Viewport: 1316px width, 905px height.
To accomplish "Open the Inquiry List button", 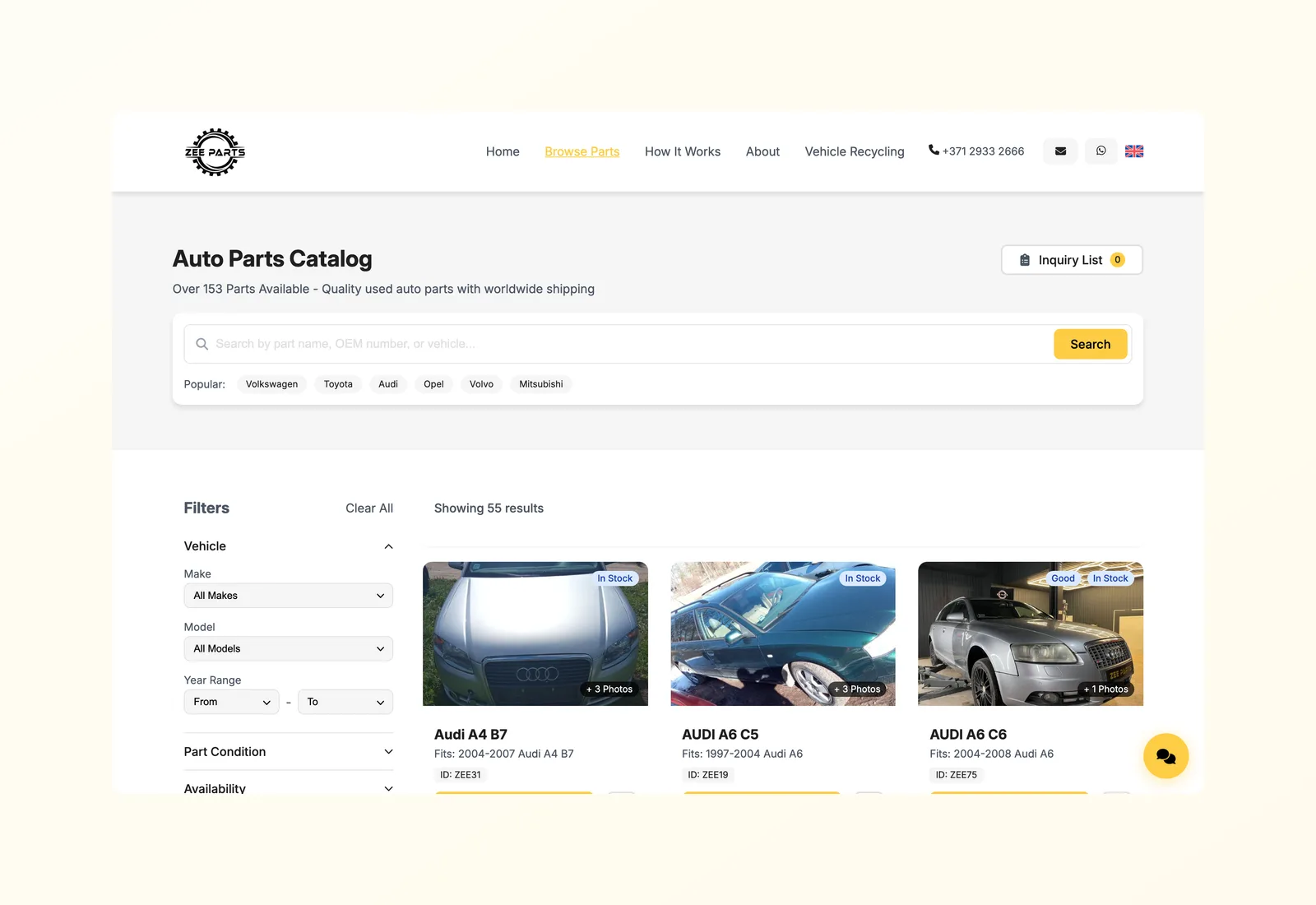I will click(x=1072, y=260).
